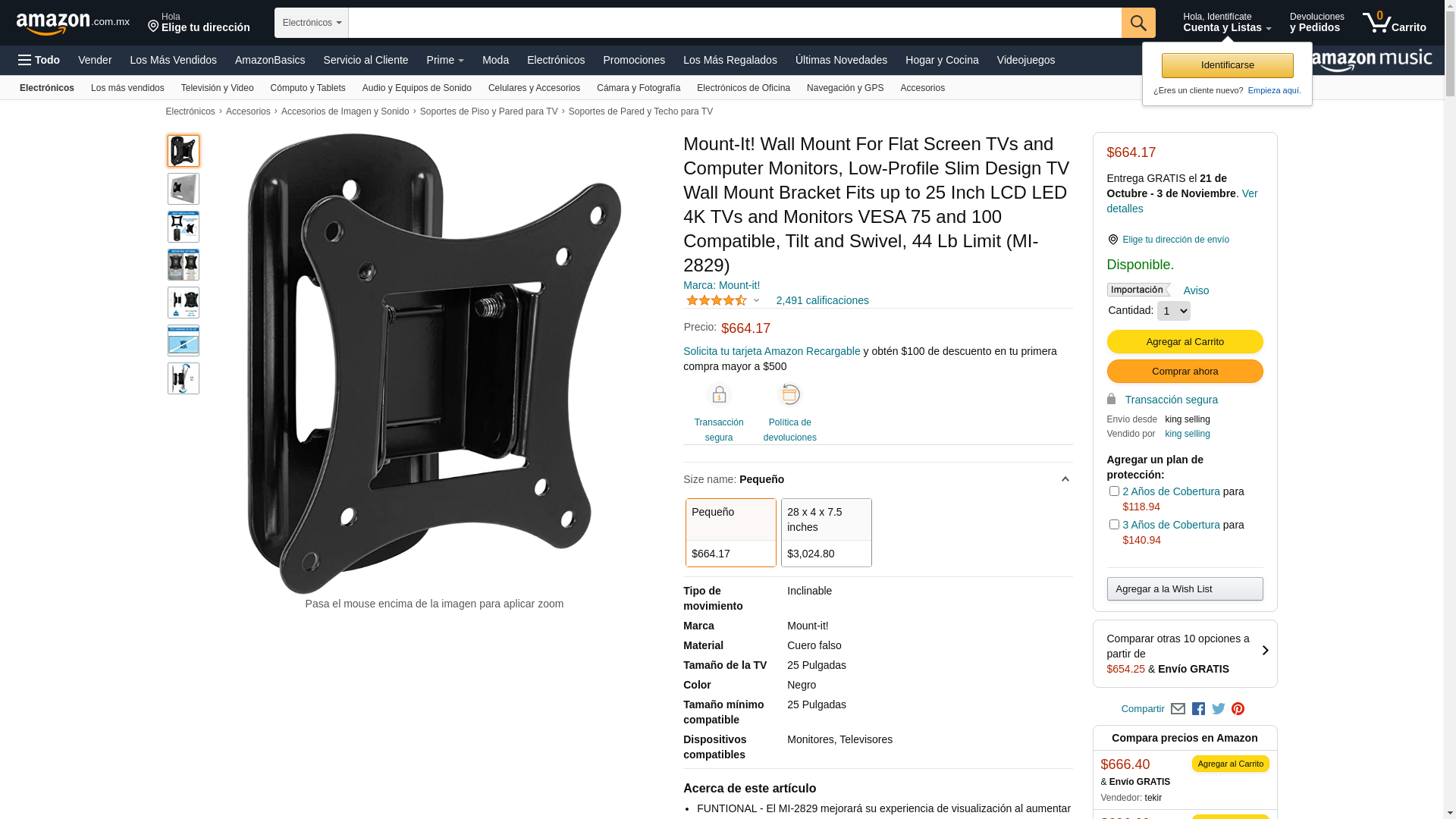The width and height of the screenshot is (1456, 819).
Task: Expand the Electrónicos search category dropdown
Action: click(x=312, y=23)
